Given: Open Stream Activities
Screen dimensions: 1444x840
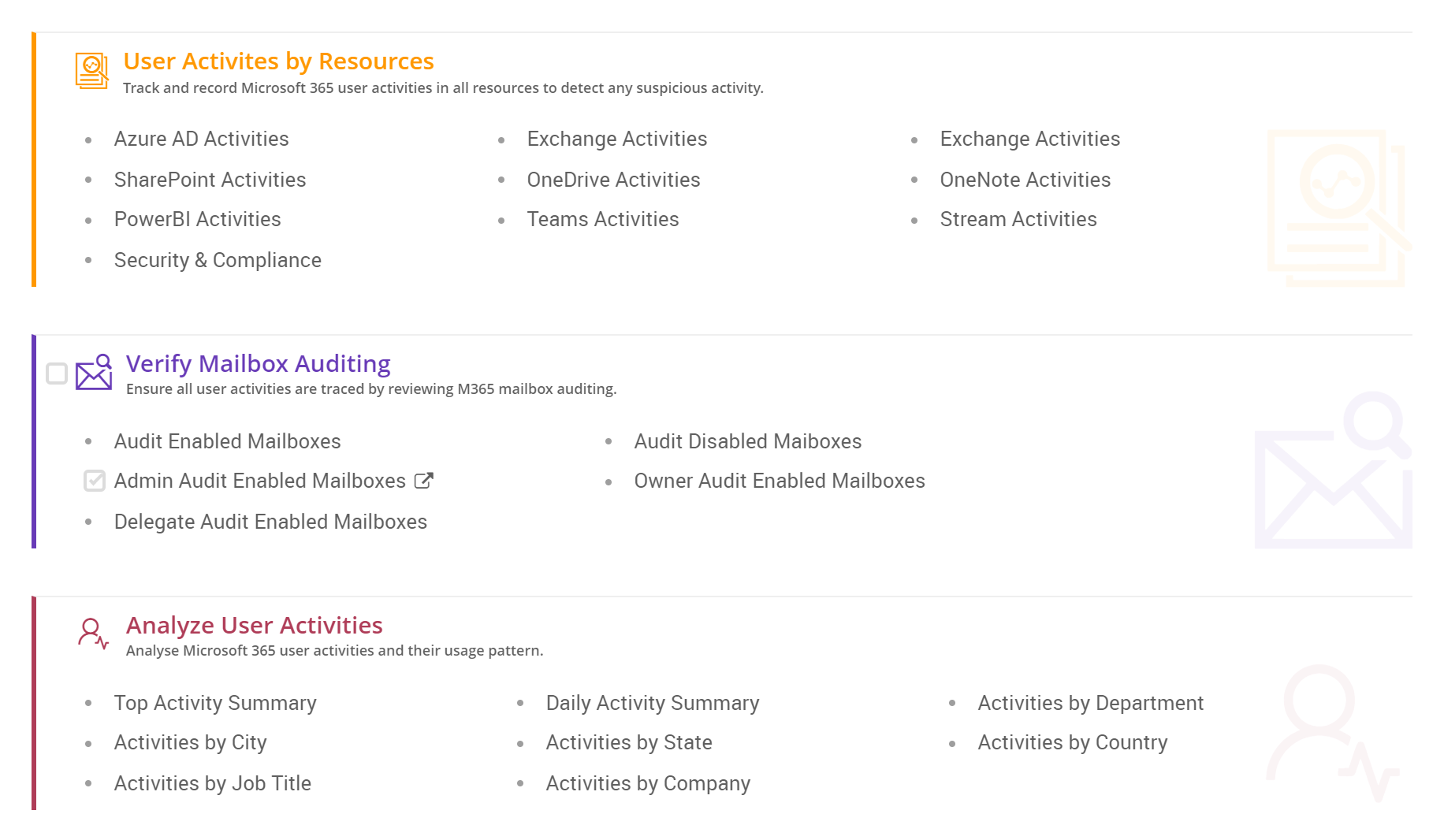Looking at the screenshot, I should click(1018, 219).
